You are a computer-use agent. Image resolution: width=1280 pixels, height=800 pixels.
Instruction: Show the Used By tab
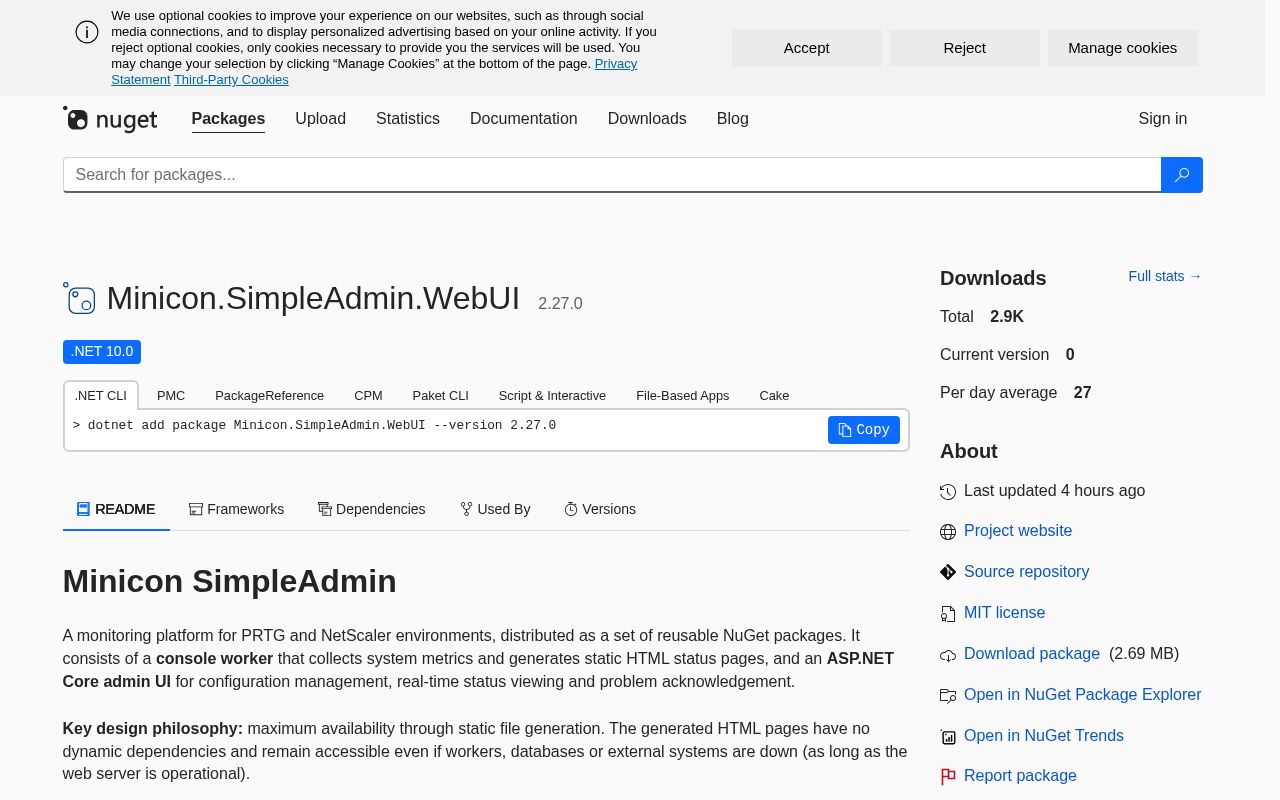click(x=495, y=509)
